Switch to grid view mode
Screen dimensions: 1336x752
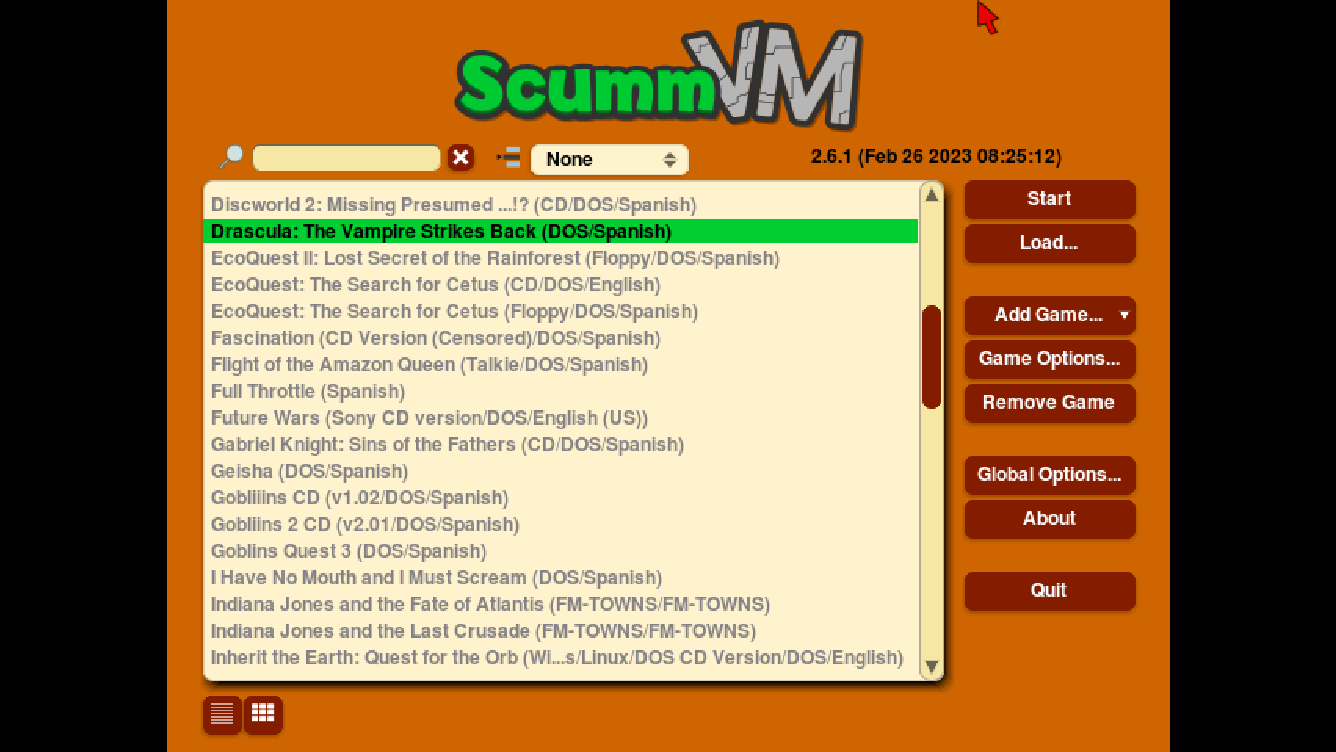click(x=262, y=715)
